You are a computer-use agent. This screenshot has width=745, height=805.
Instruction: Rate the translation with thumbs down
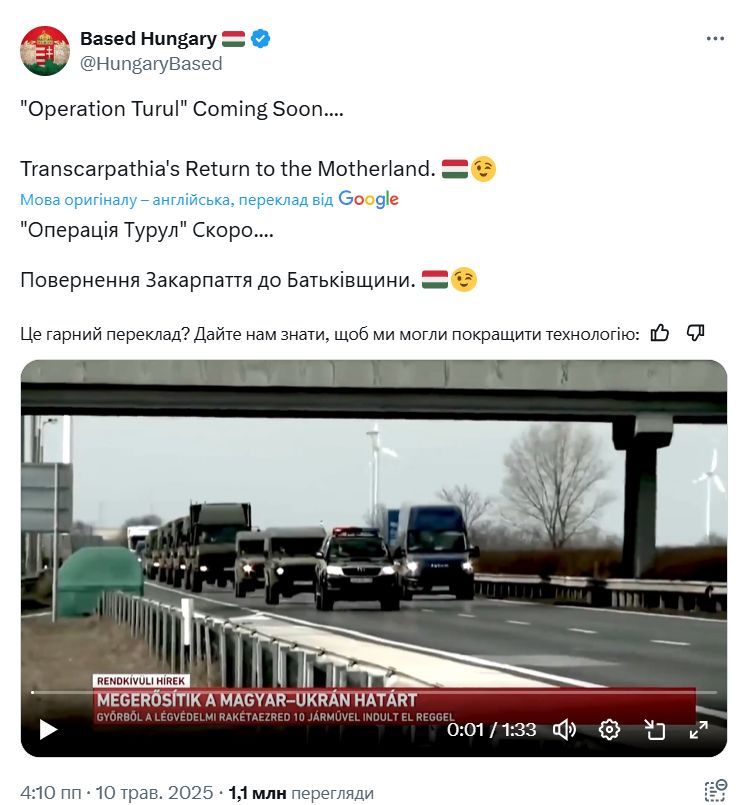click(696, 333)
